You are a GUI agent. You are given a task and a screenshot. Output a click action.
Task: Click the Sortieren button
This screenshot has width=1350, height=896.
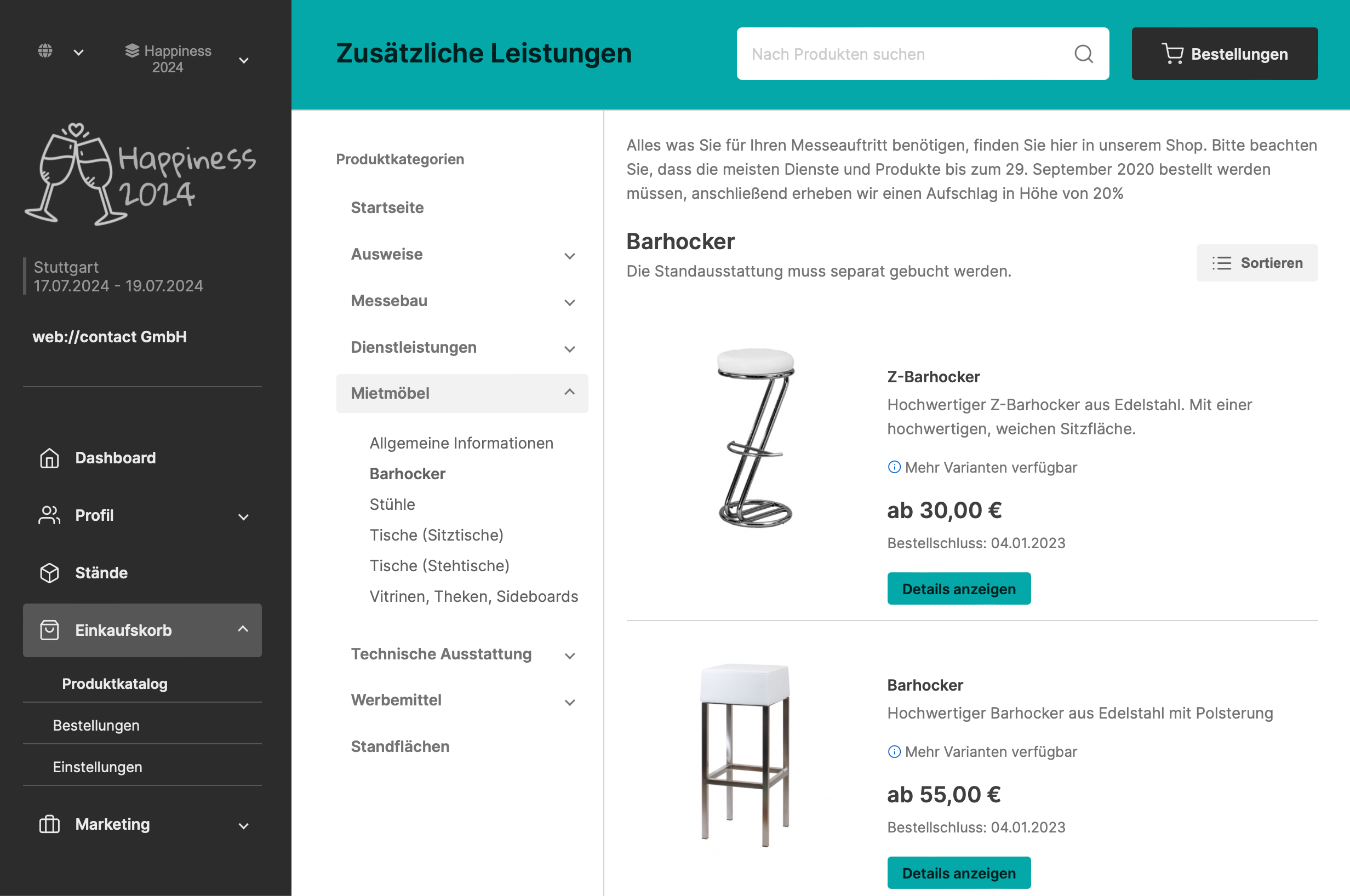tap(1257, 263)
